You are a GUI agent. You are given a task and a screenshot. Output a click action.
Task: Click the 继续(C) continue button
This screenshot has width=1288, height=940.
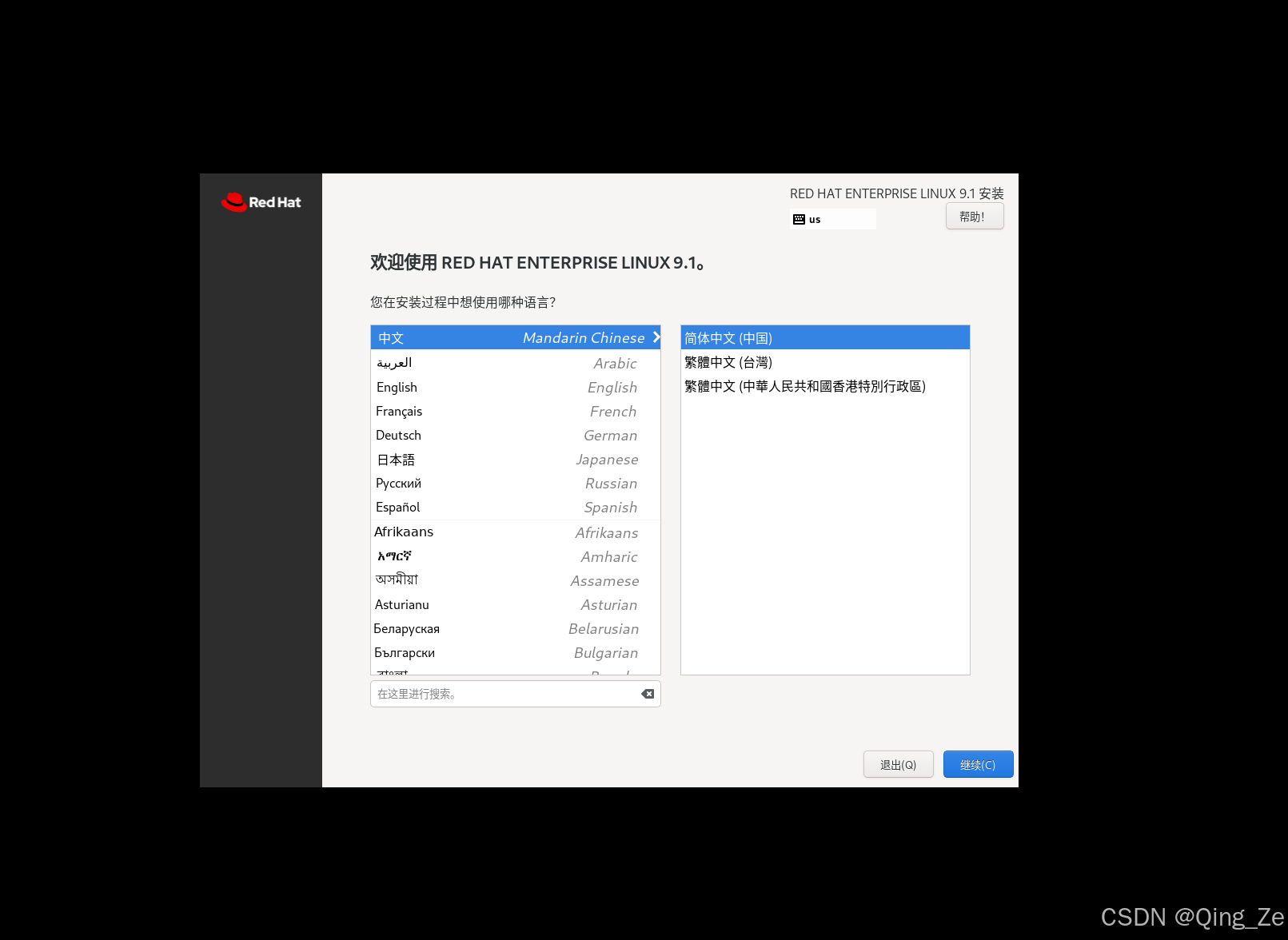click(979, 765)
